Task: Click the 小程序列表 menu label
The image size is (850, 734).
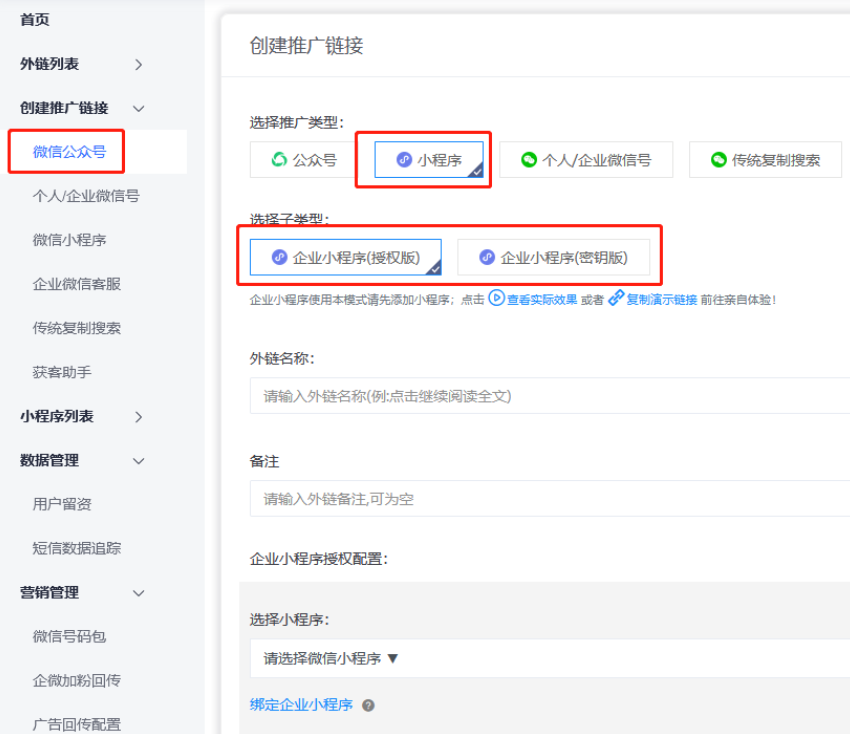Action: click(57, 416)
